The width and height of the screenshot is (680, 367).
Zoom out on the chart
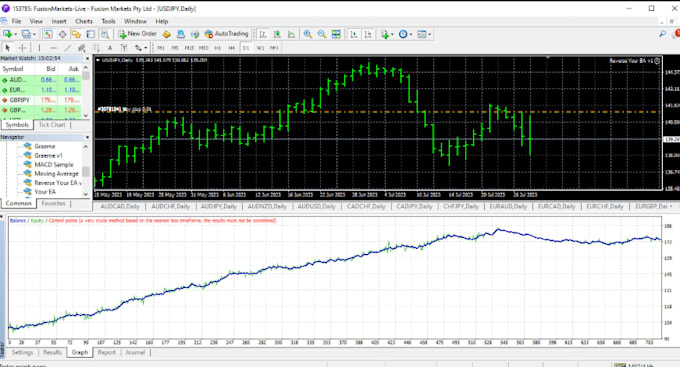[322, 34]
